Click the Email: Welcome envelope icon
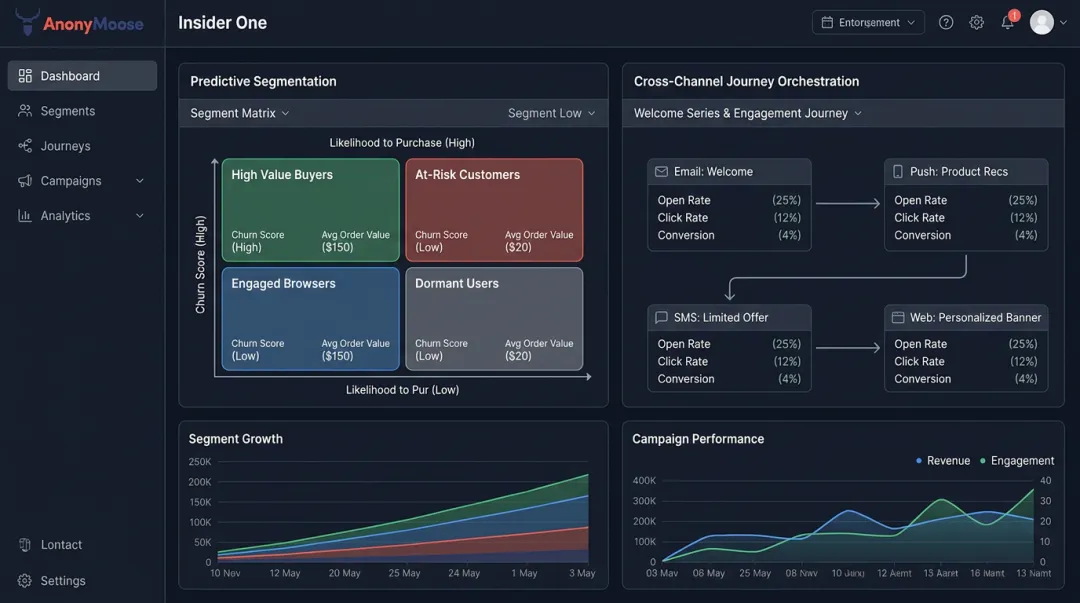The height and width of the screenshot is (603, 1080). tap(661, 172)
